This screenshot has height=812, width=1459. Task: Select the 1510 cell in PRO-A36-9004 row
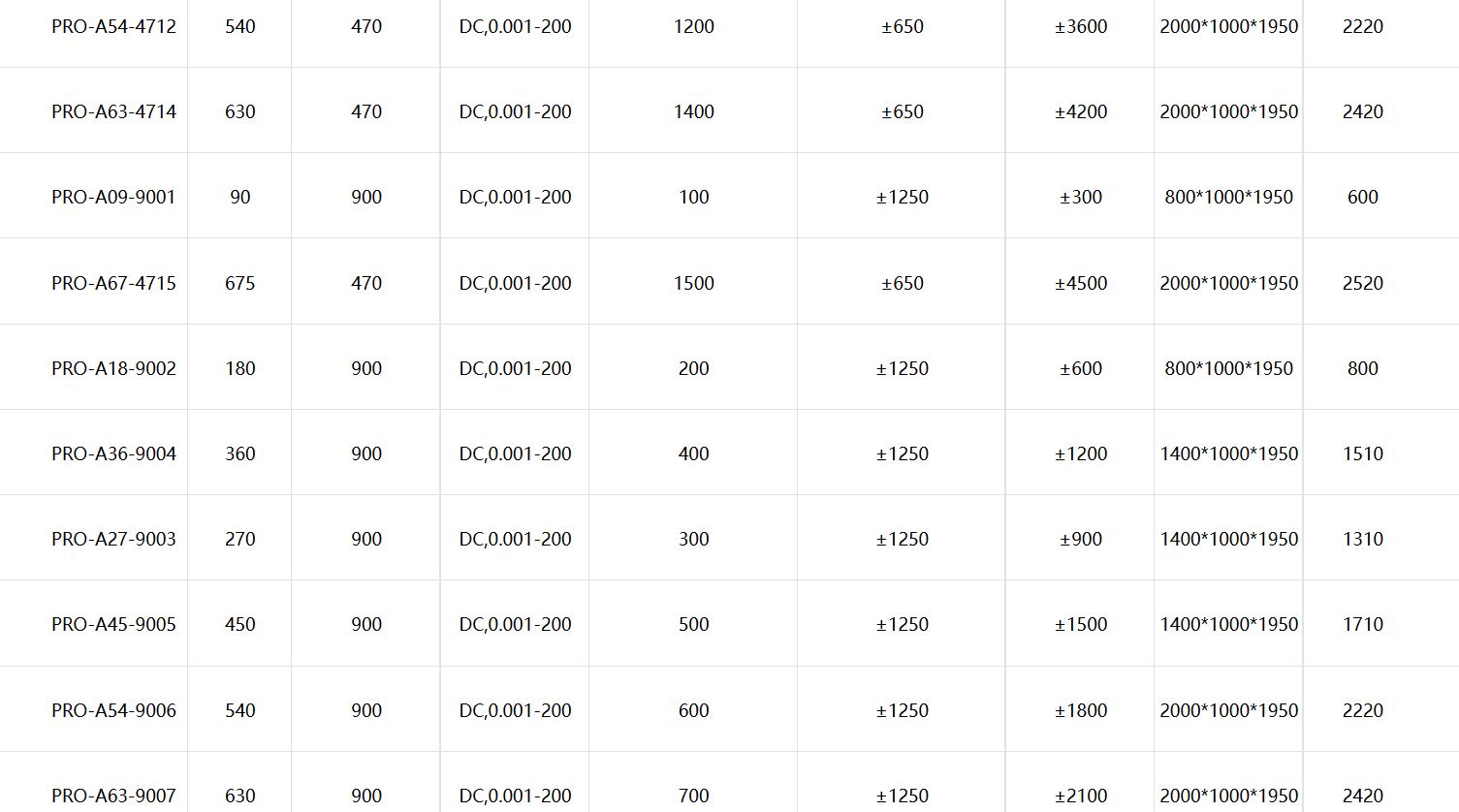pos(1362,454)
